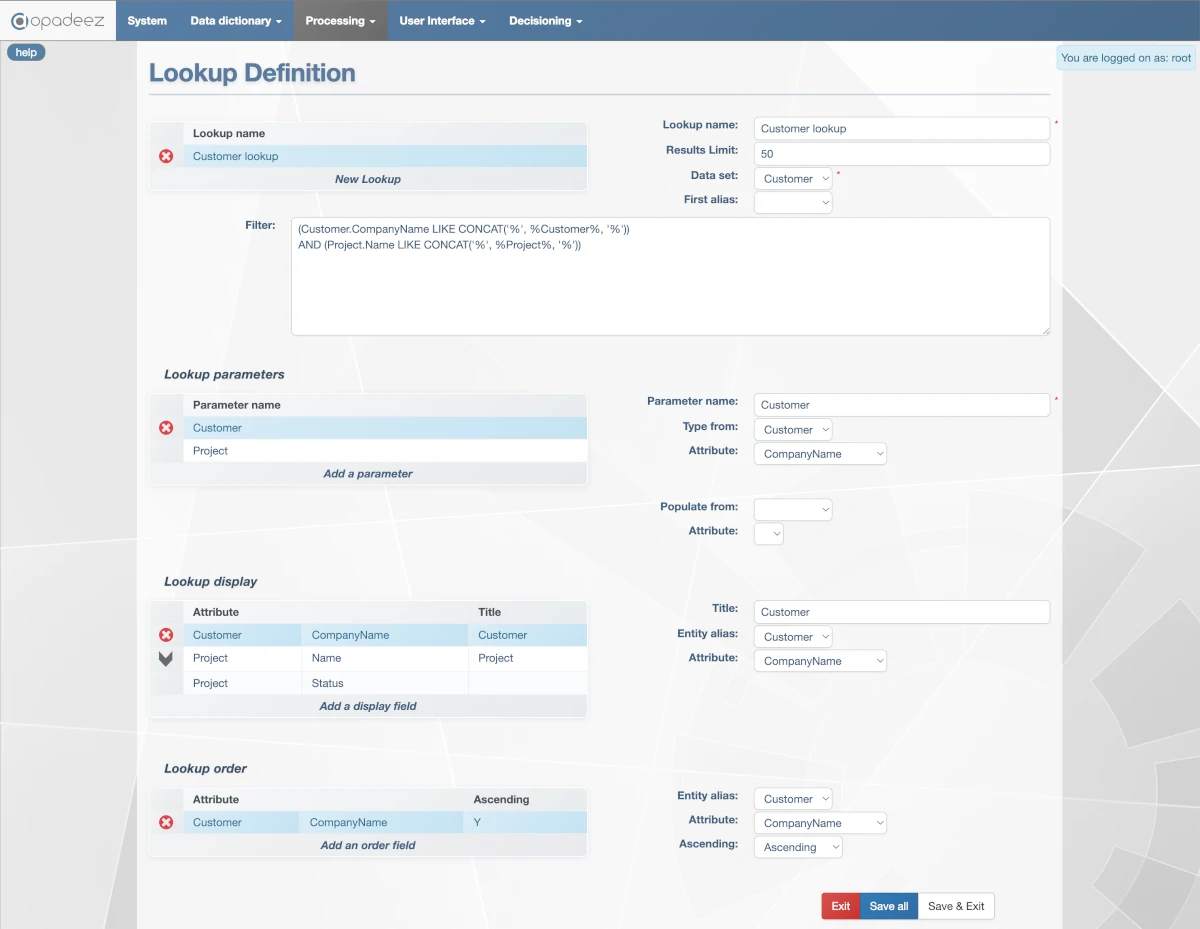Click inside the Results Limit field
1200x929 pixels.
(900, 153)
